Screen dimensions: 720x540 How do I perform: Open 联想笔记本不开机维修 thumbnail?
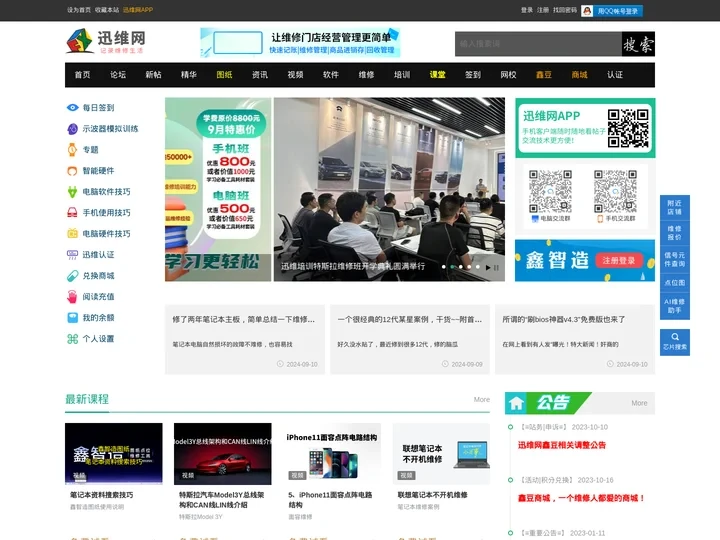441,454
